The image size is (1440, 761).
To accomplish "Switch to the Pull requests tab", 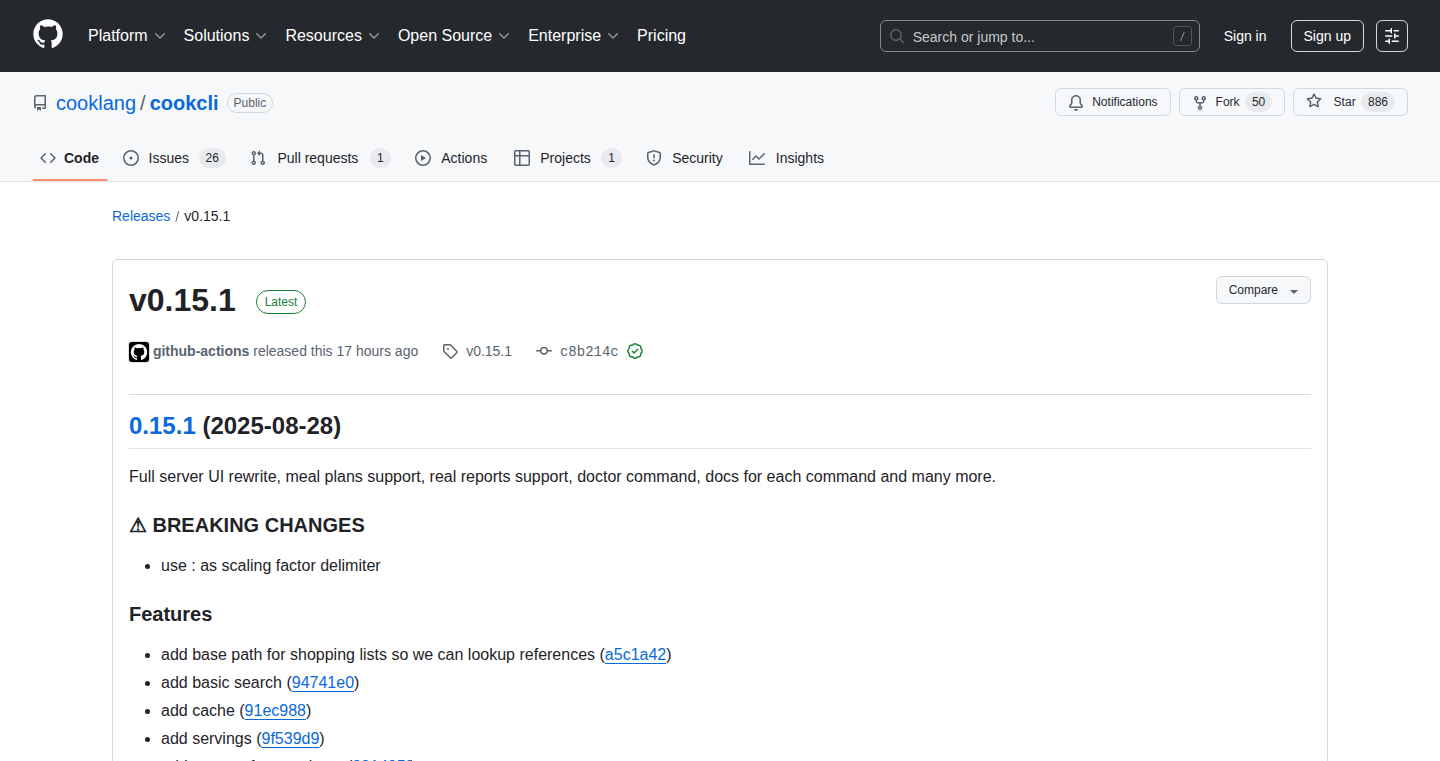I will click(320, 158).
